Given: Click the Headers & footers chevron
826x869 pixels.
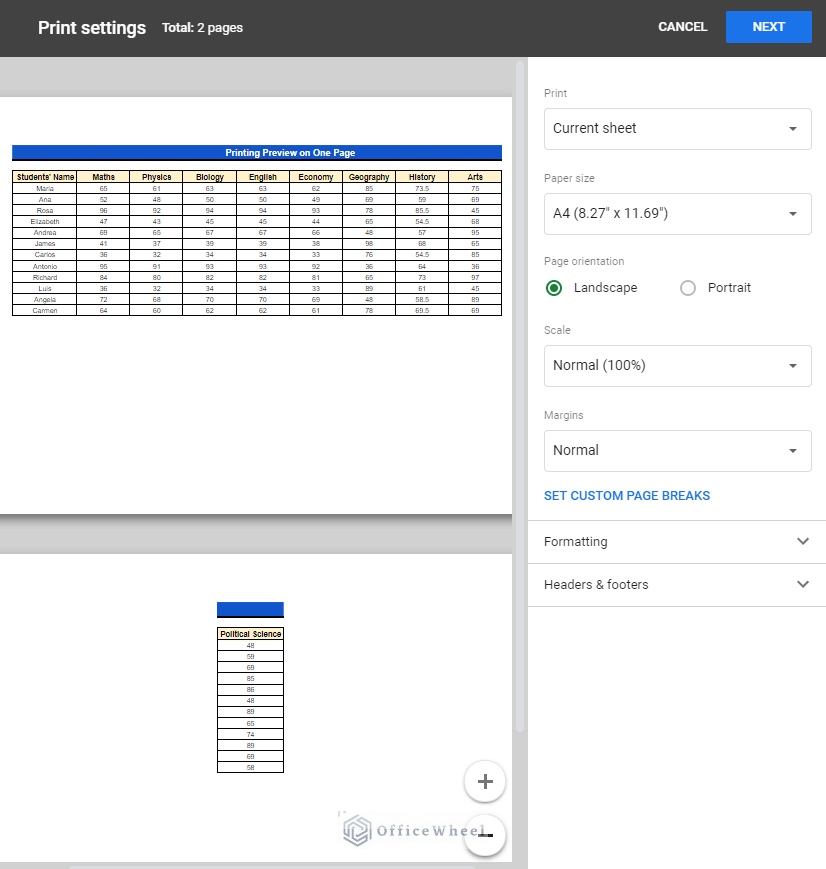Looking at the screenshot, I should [803, 584].
